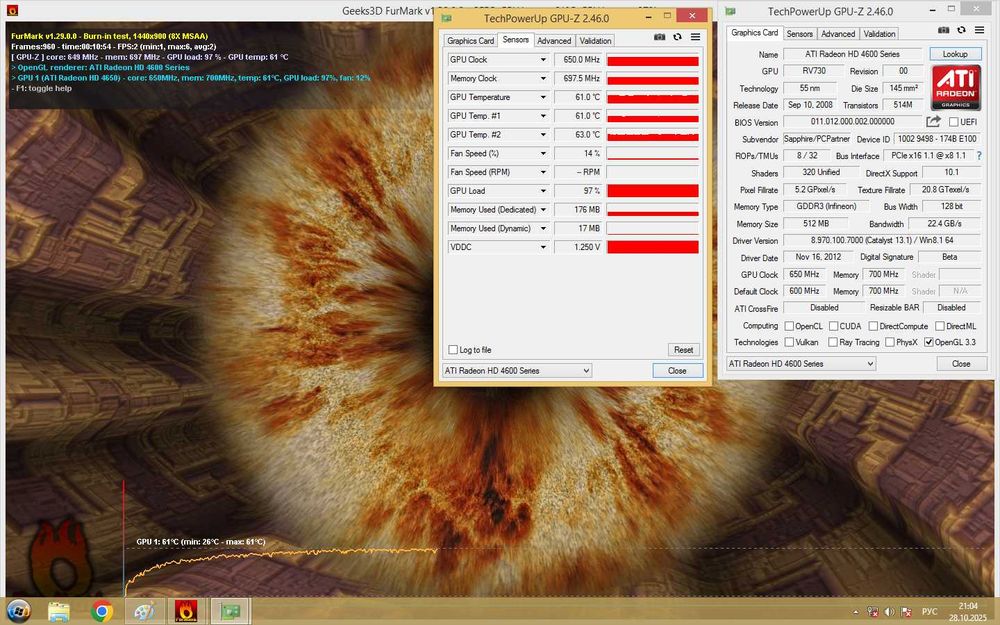Toggle the UEFI checkbox
This screenshot has height=625, width=1000.
(x=953, y=122)
